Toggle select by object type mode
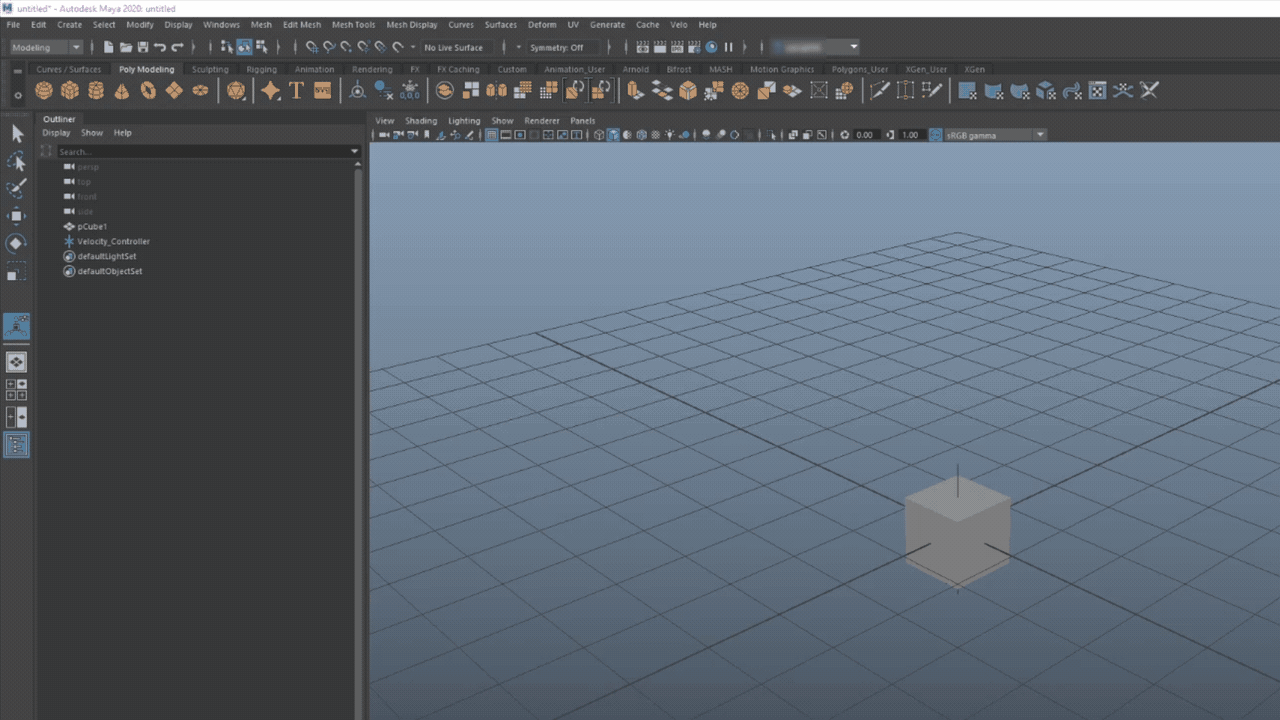1280x720 pixels. point(244,47)
